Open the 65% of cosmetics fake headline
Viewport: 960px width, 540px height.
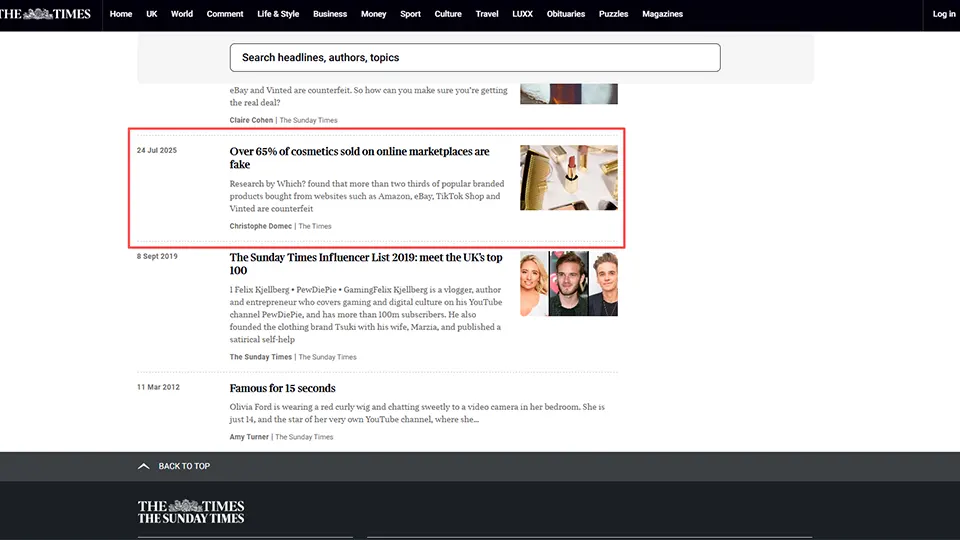359,158
